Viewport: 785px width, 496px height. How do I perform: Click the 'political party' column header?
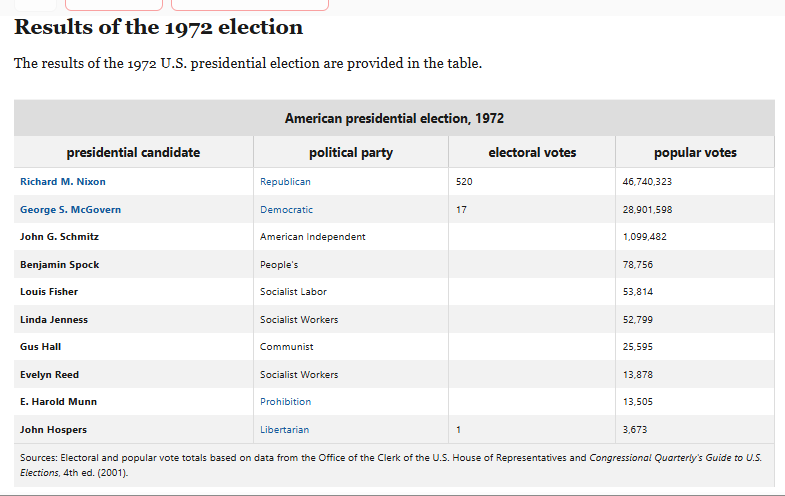[351, 152]
